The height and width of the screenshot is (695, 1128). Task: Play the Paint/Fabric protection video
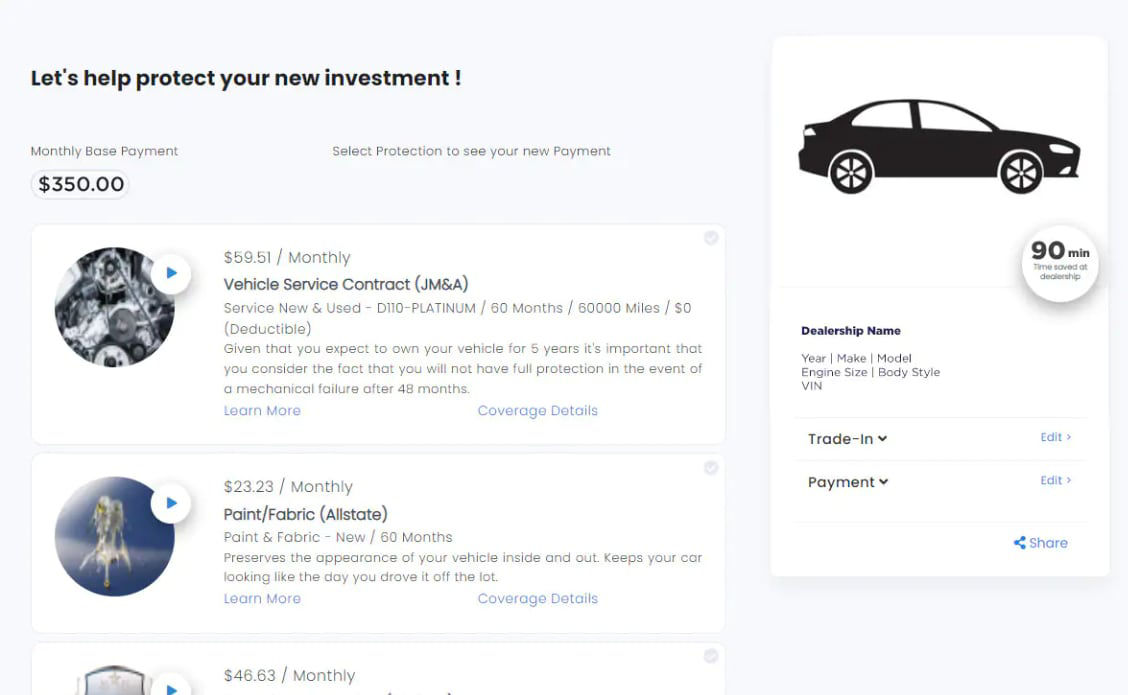point(171,503)
